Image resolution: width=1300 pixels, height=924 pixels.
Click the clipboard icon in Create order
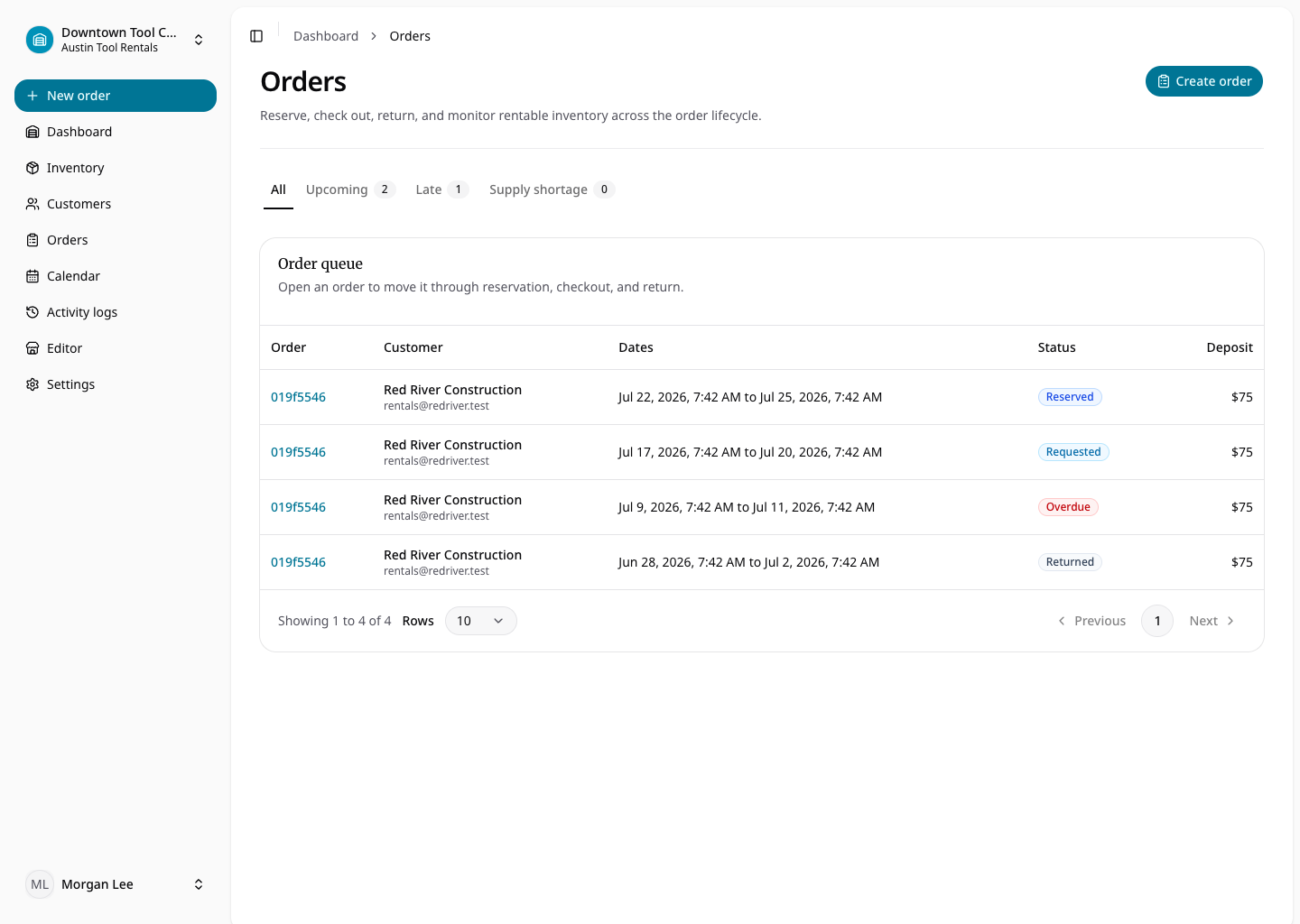coord(1164,81)
